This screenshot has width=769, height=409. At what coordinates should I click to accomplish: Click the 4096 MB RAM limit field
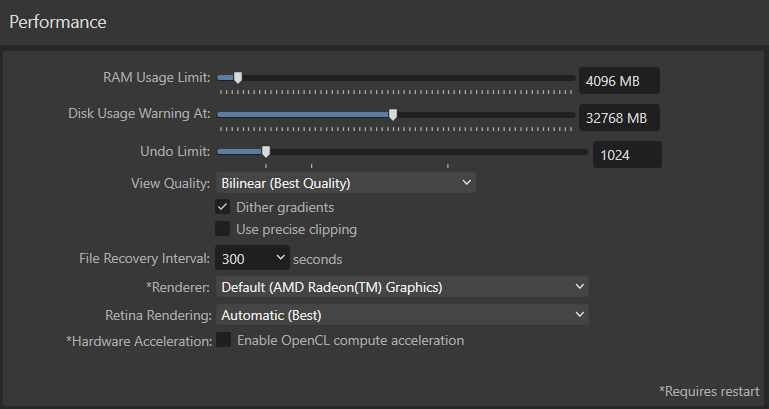[619, 80]
